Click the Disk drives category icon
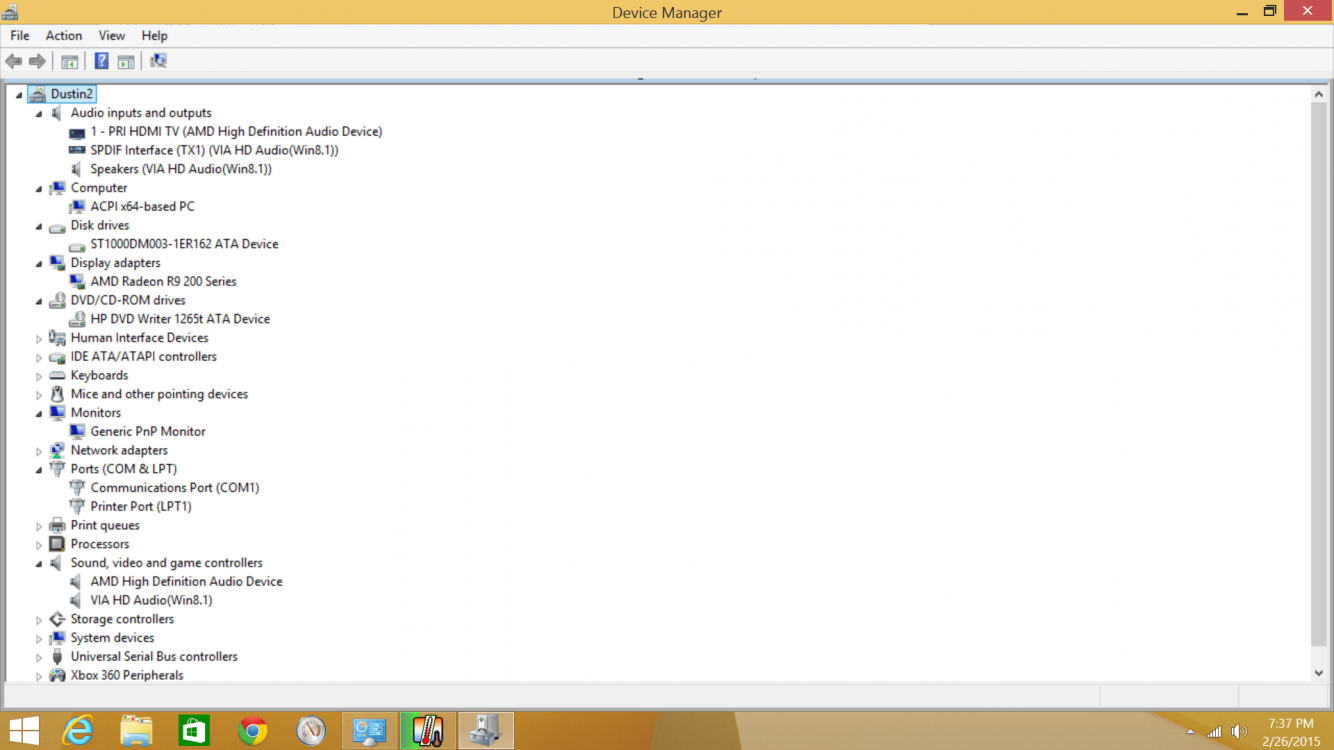 pos(57,226)
